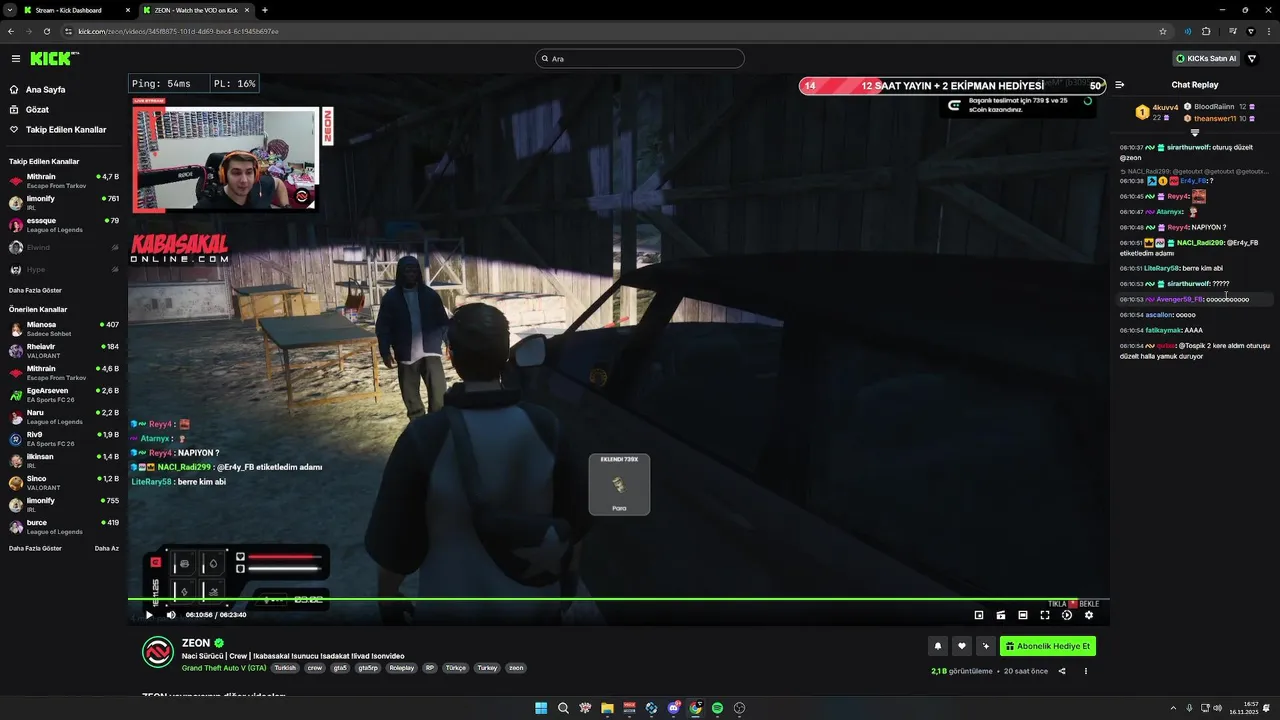
Task: Open the profile dropdown icon in top-right
Action: click(1252, 59)
